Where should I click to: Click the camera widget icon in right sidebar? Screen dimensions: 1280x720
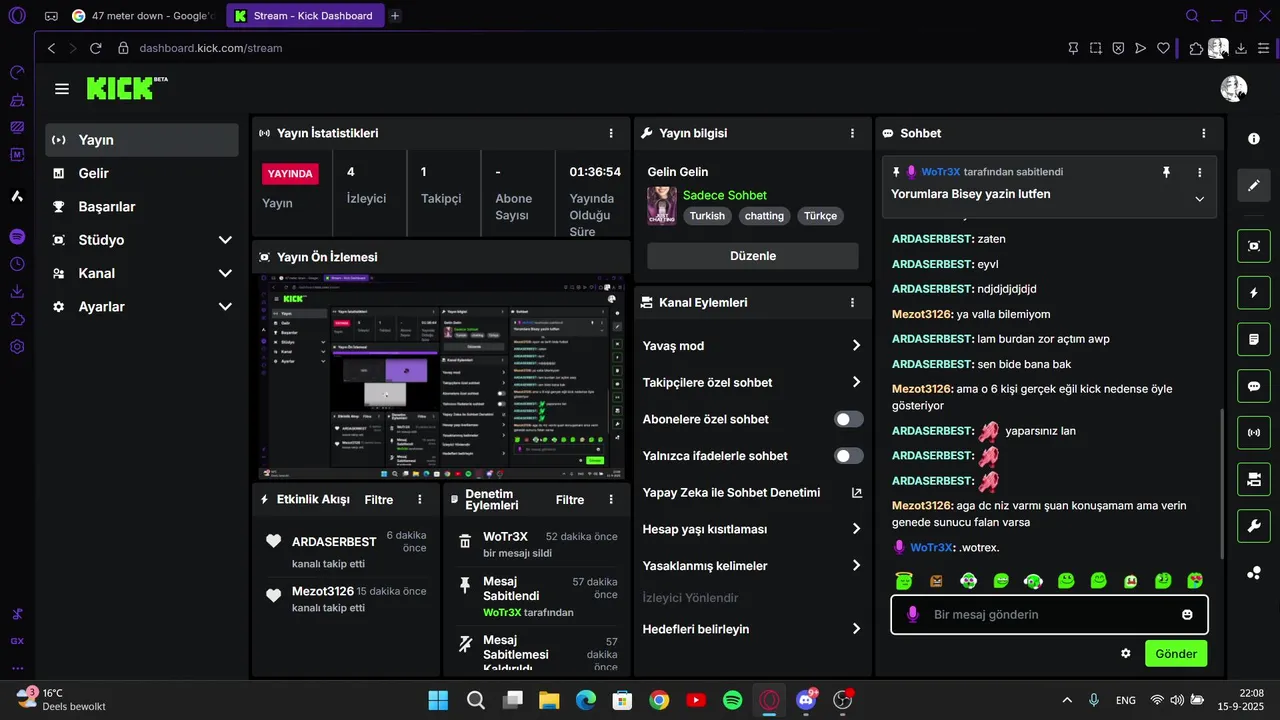(x=1254, y=479)
